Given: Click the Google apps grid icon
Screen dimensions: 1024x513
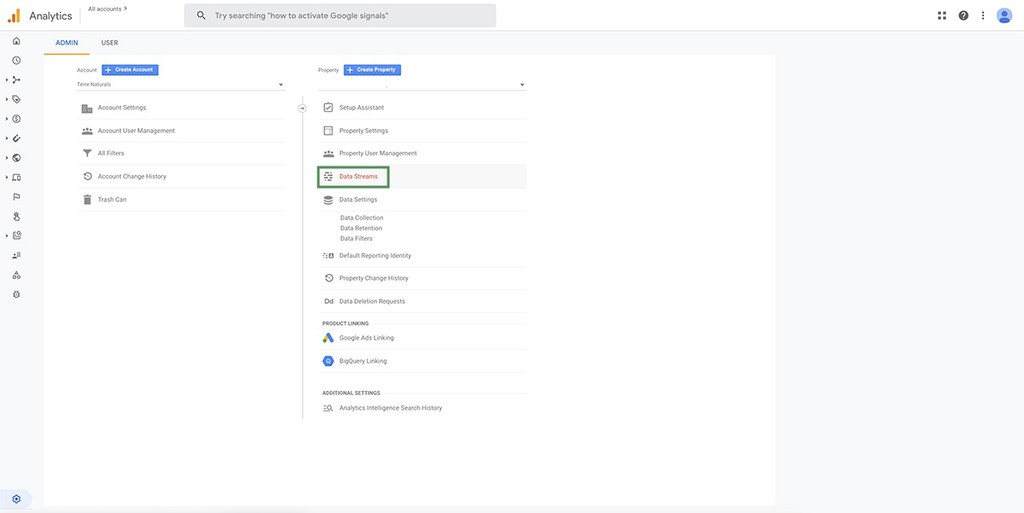Looking at the screenshot, I should tap(942, 16).
